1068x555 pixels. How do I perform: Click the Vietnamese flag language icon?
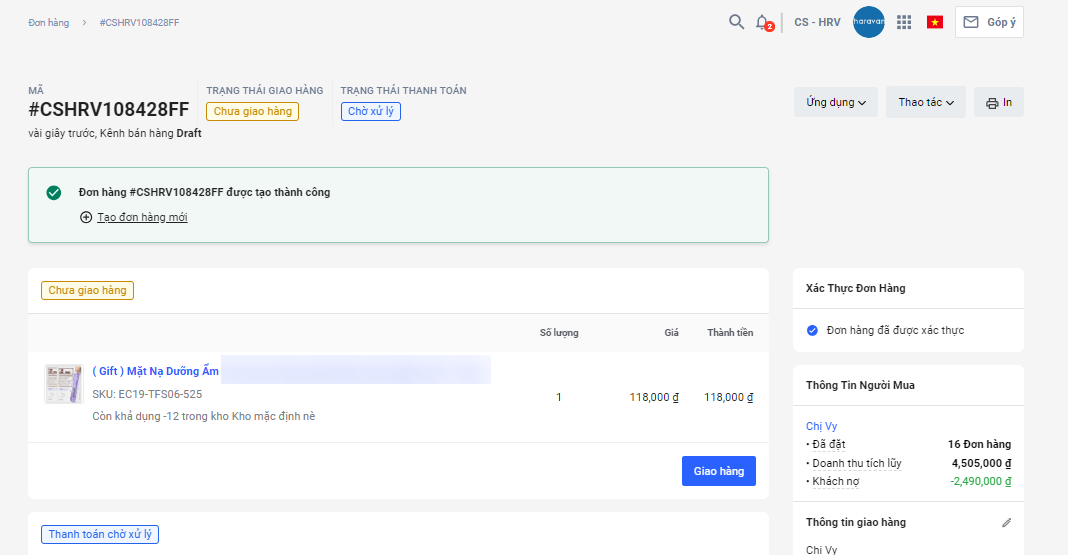[x=935, y=22]
